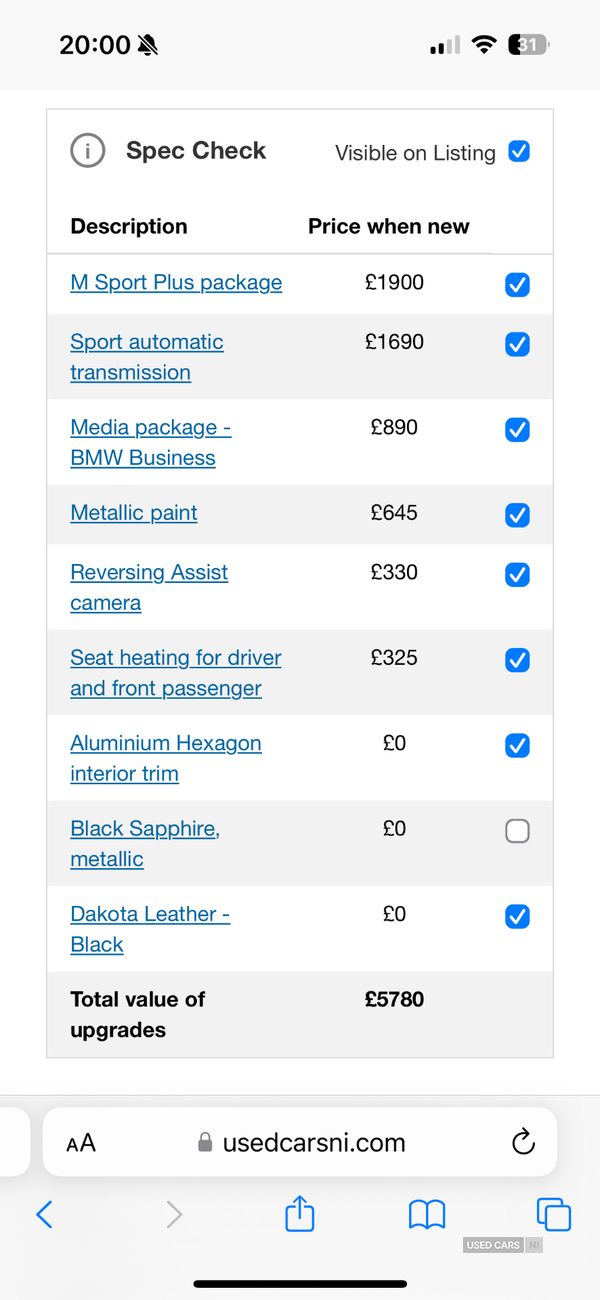
Task: Reload the usedcarsni.com page
Action: (x=523, y=1142)
